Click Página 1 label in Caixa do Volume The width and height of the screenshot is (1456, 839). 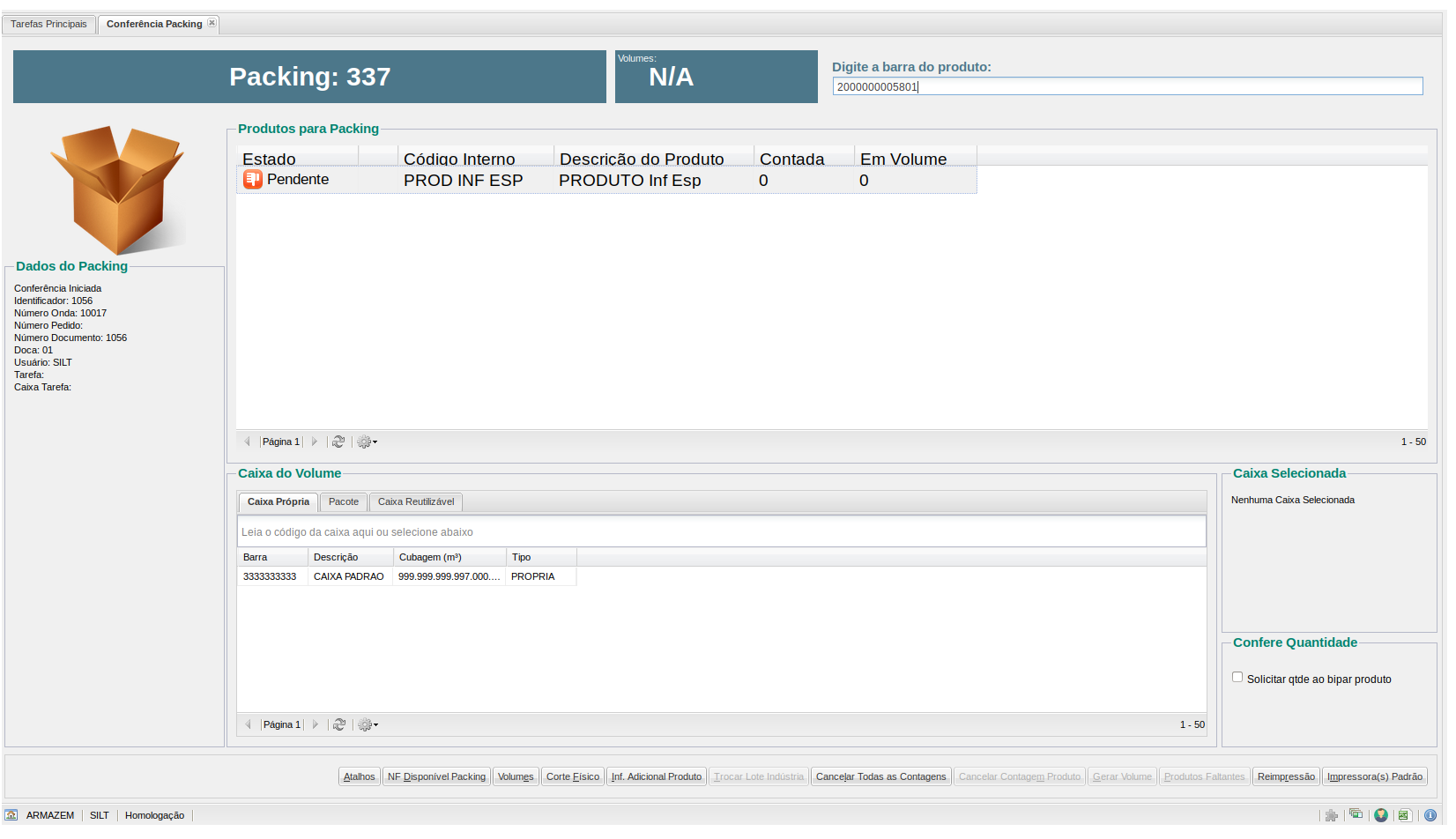[282, 724]
